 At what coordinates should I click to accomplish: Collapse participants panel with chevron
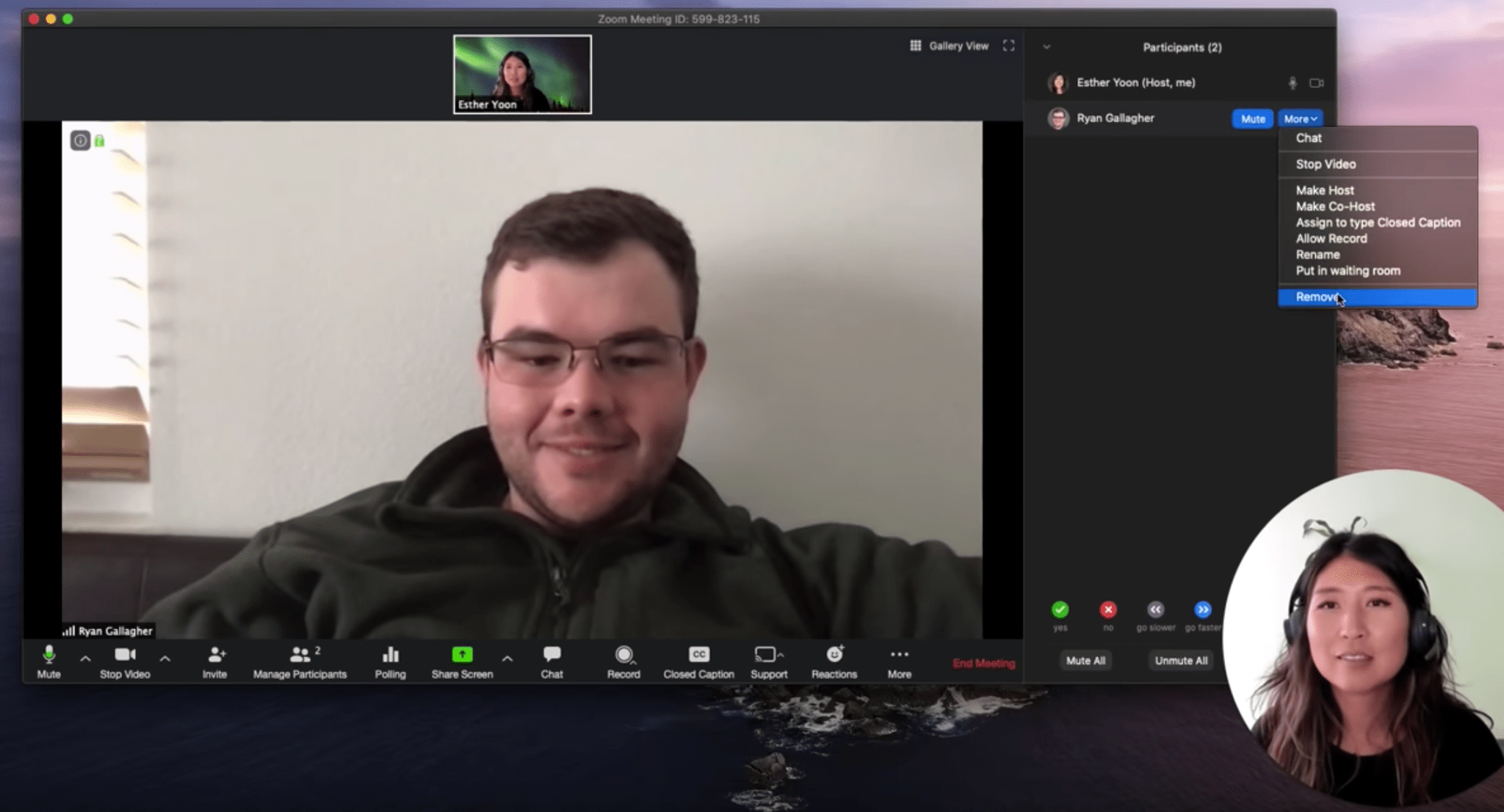tap(1046, 47)
